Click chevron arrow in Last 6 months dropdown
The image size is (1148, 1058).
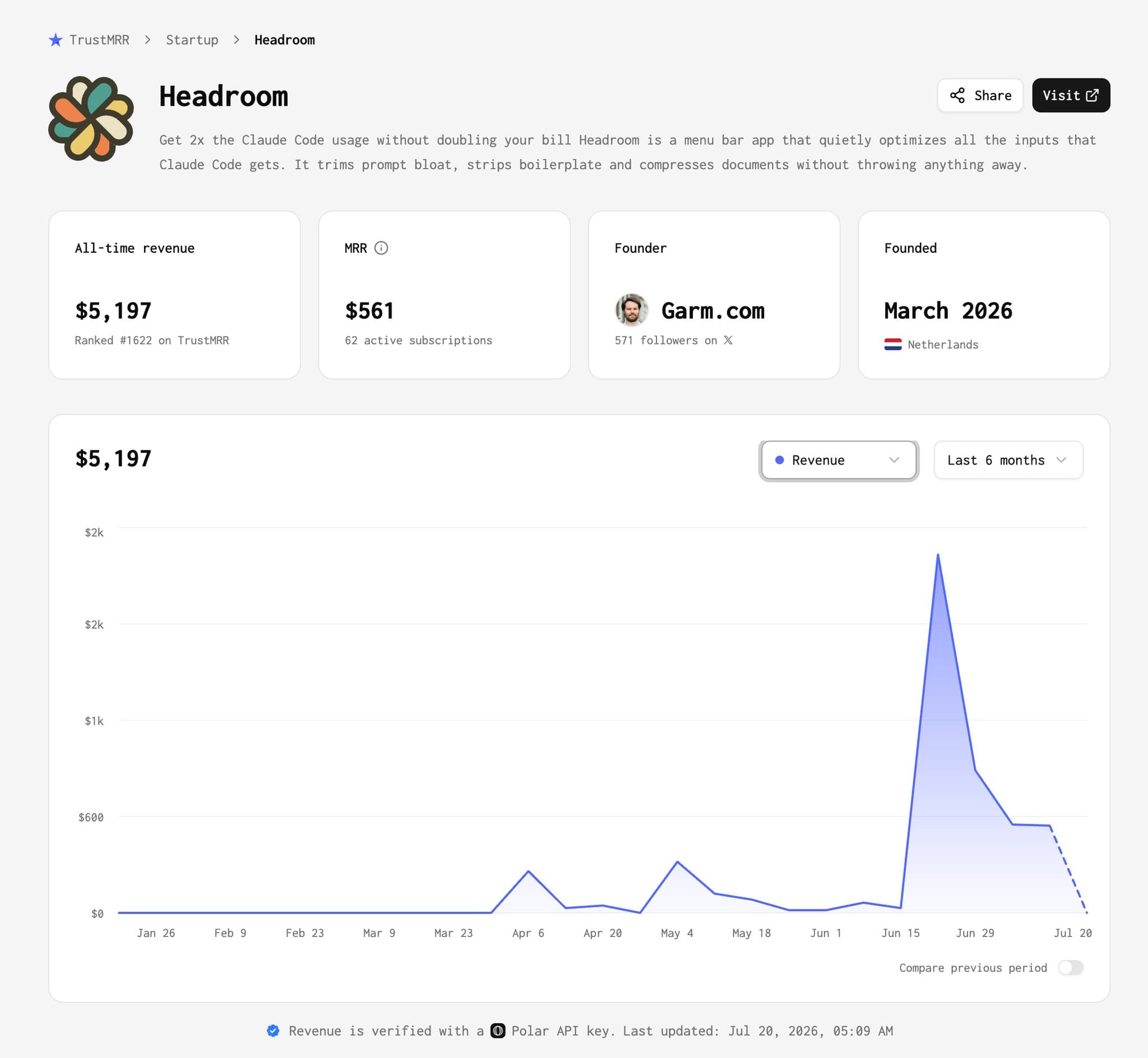[1061, 460]
